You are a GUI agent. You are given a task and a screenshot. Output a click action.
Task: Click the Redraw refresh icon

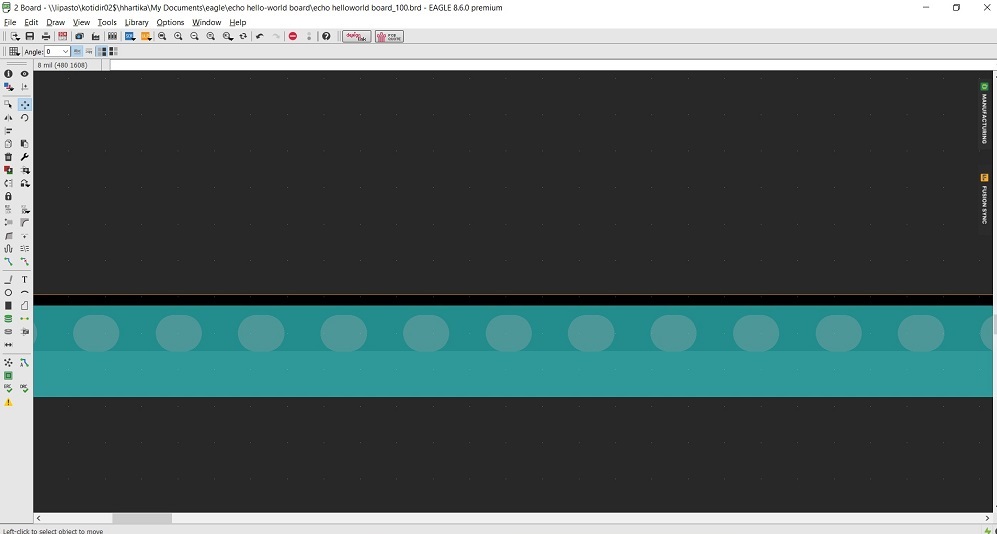(243, 36)
